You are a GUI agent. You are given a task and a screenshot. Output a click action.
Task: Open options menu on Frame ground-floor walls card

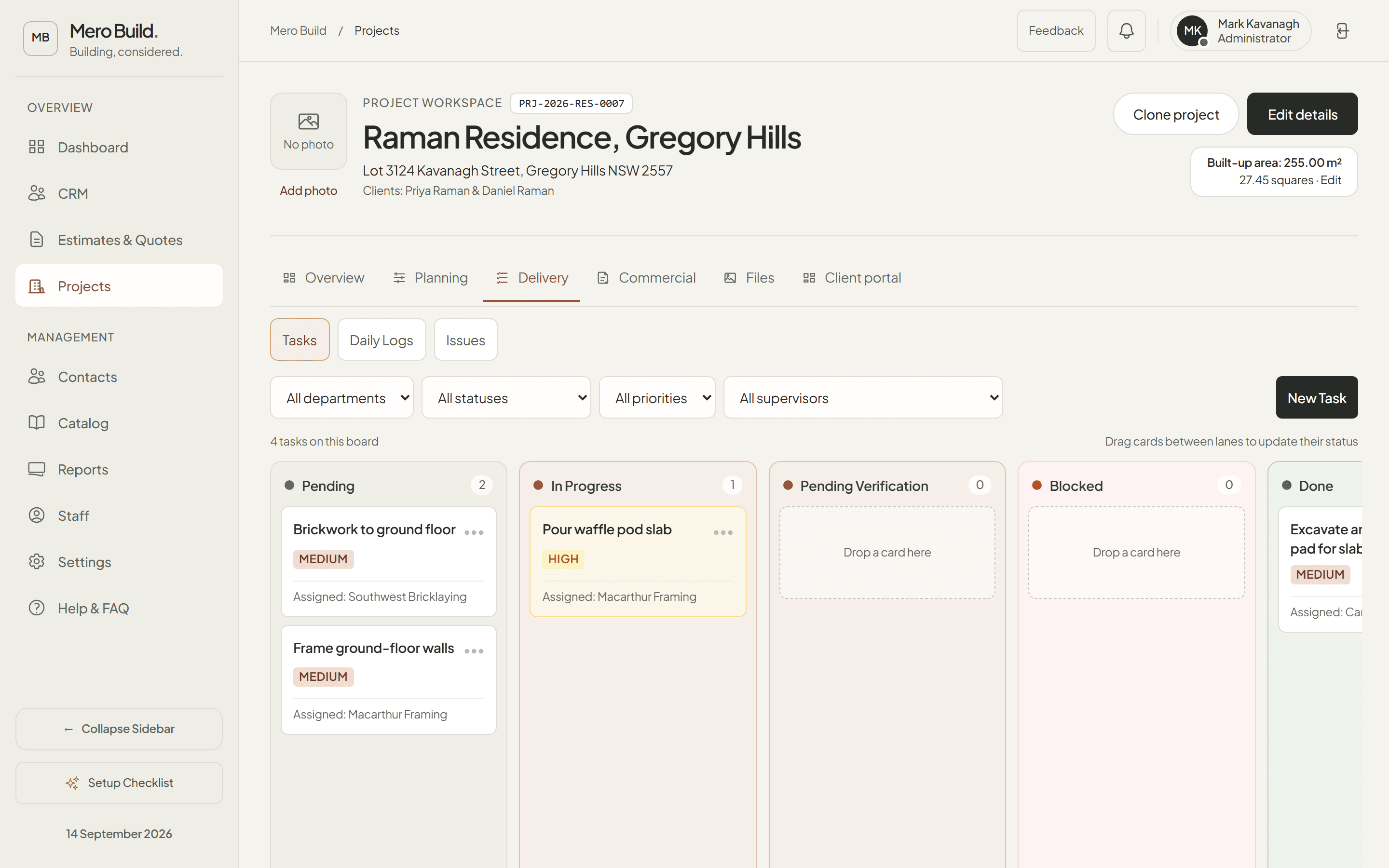tap(474, 651)
